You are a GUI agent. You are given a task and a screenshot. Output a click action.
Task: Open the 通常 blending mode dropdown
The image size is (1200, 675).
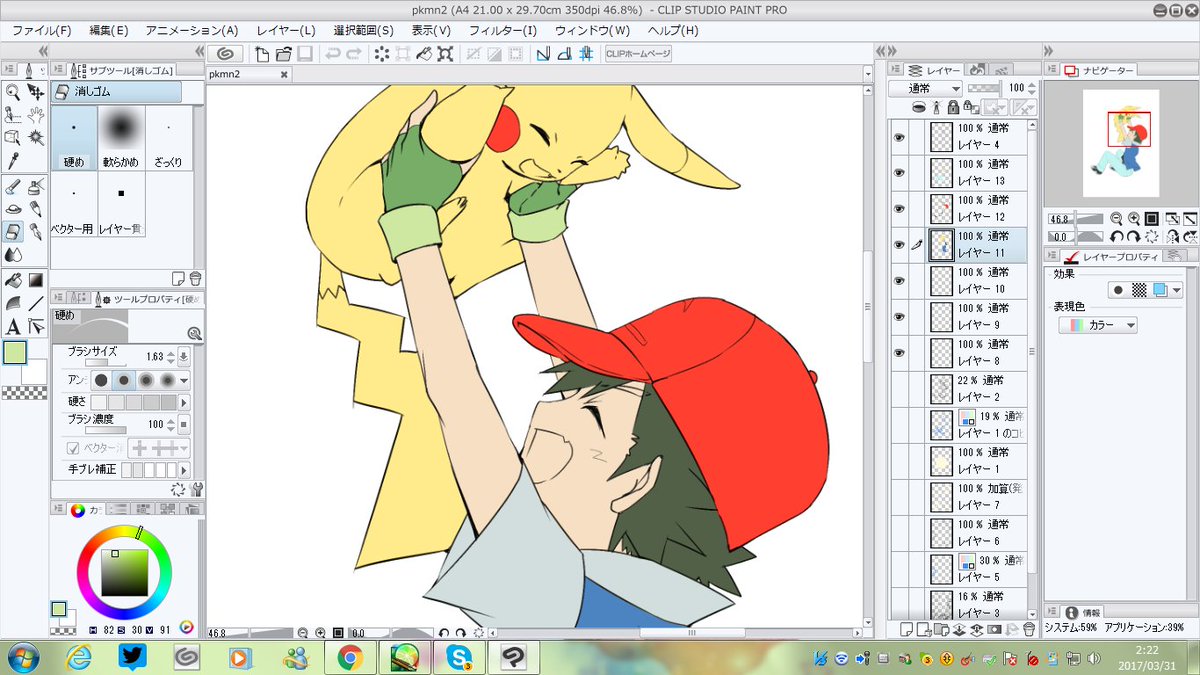[925, 88]
